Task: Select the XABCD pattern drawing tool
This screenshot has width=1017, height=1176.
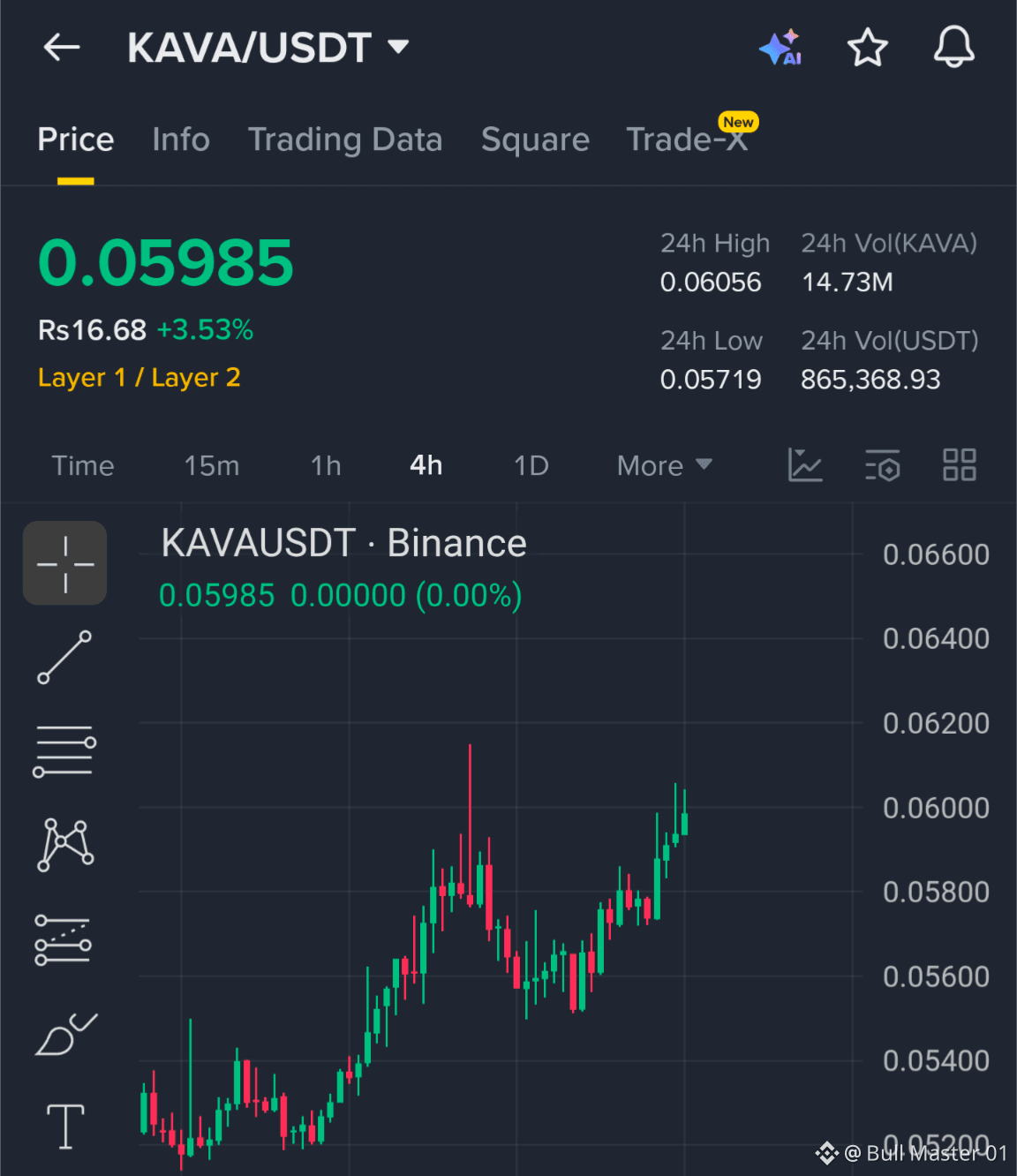Action: (65, 845)
